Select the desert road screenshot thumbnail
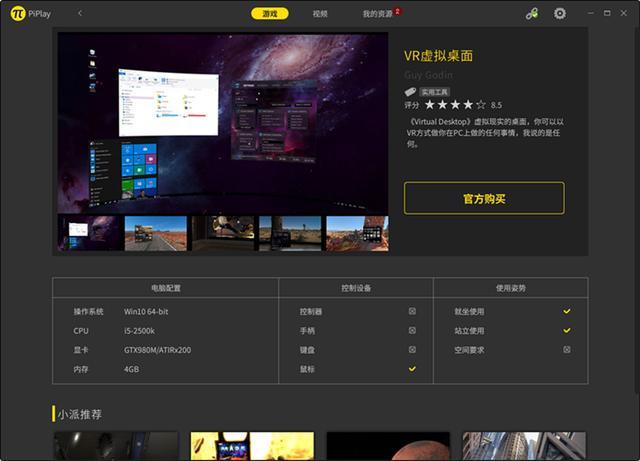 click(156, 233)
